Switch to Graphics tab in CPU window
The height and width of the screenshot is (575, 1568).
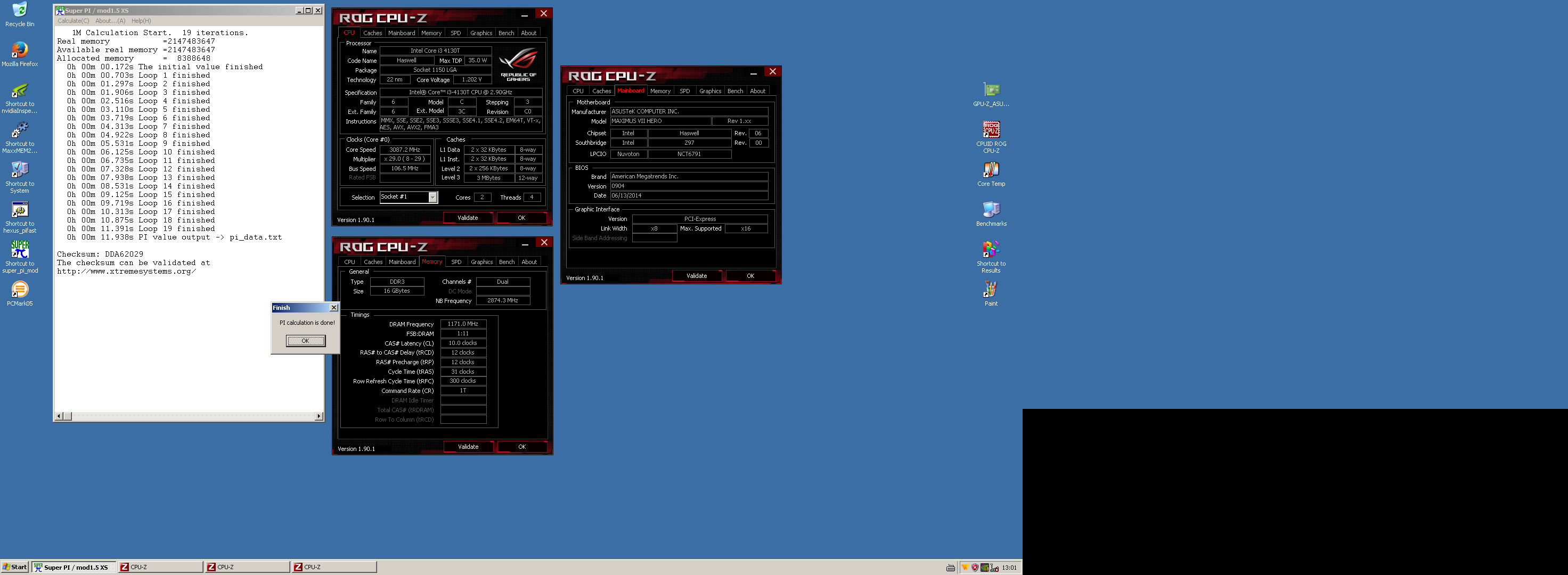coord(481,33)
